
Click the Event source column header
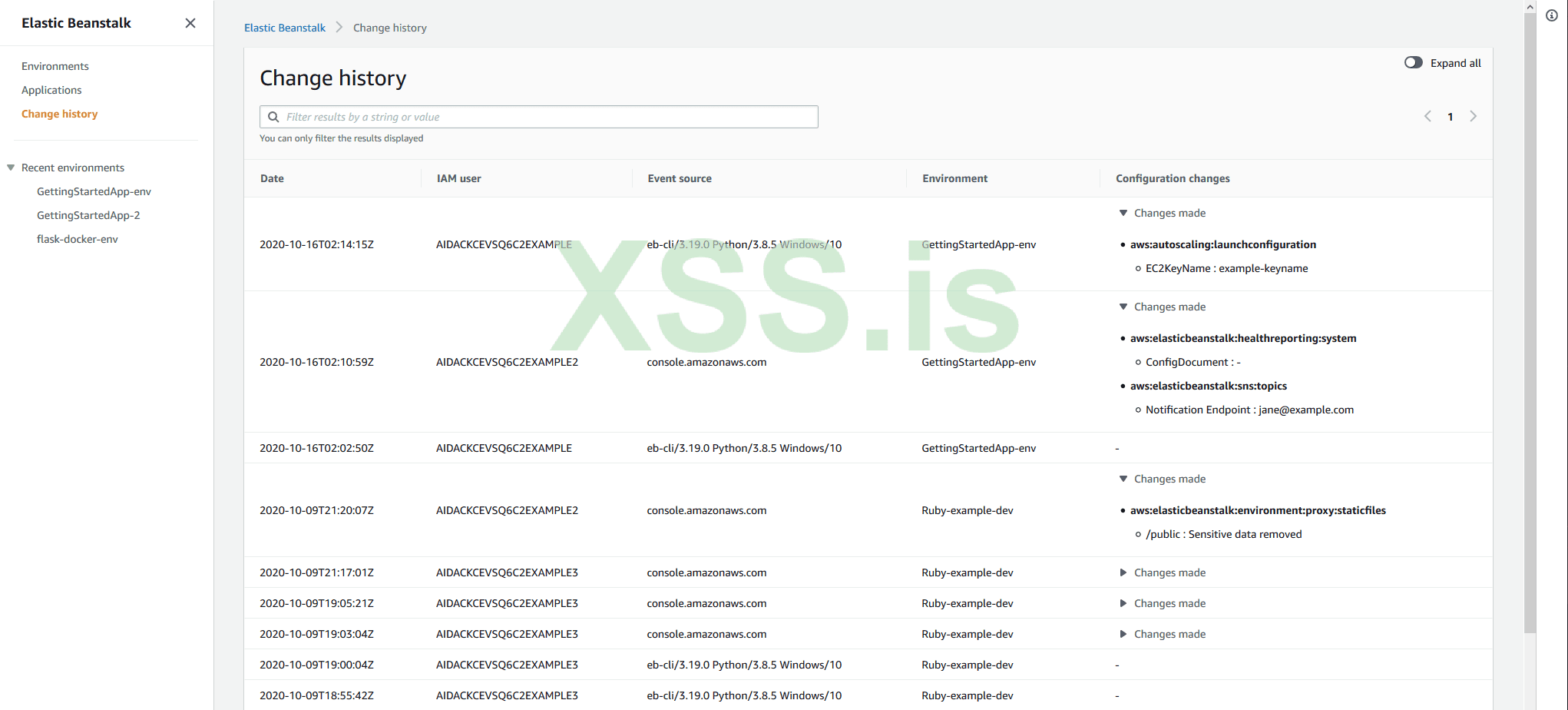(680, 178)
